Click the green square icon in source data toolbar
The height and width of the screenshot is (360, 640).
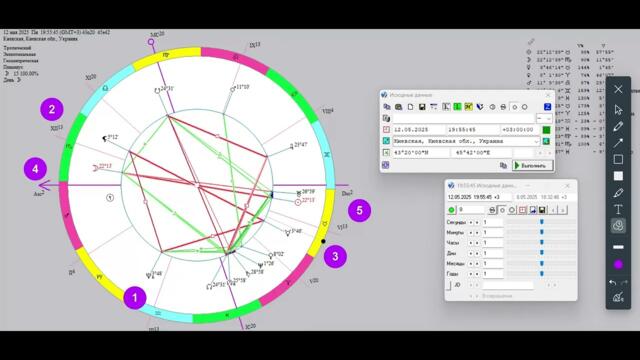coord(457,107)
